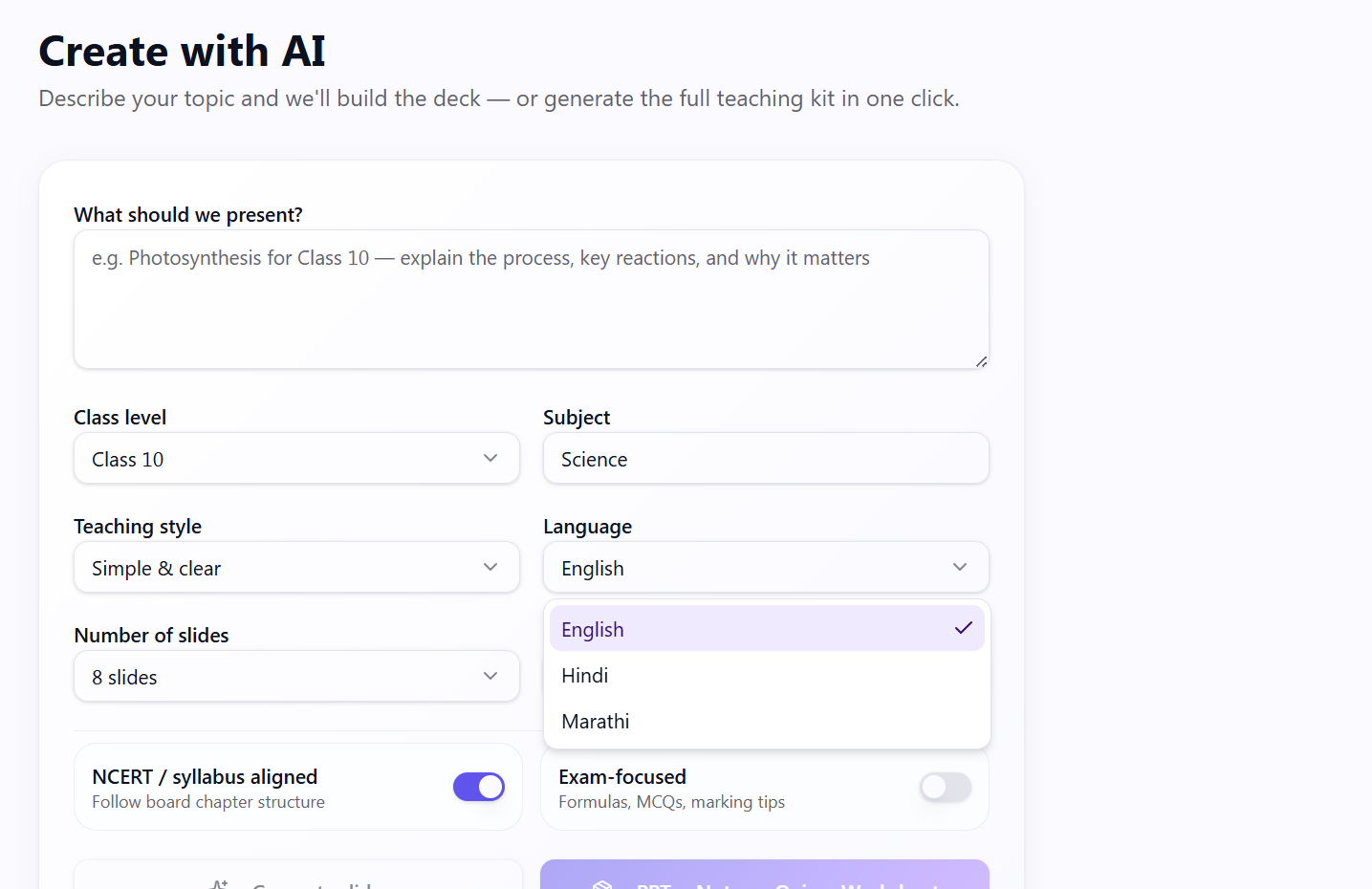Click the chevron on the Teaching style selector

490,567
